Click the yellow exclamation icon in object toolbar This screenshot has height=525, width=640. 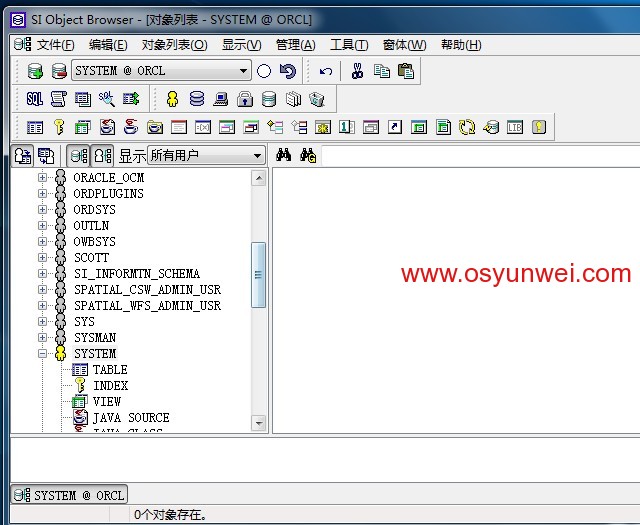click(539, 127)
